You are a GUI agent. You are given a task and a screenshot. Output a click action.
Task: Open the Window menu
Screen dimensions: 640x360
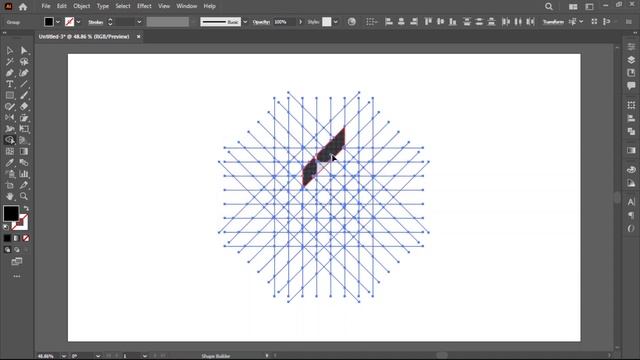coord(187,6)
